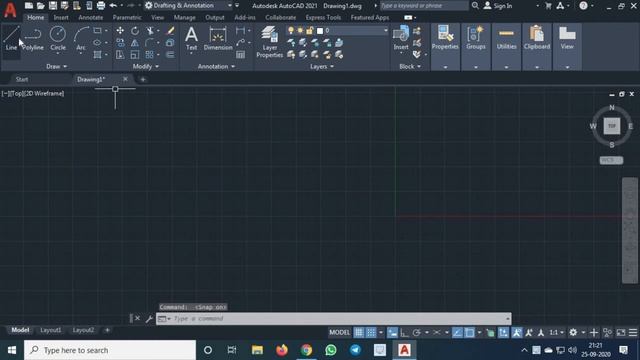Switch to the Parametric tab
The image size is (640, 360).
127,18
